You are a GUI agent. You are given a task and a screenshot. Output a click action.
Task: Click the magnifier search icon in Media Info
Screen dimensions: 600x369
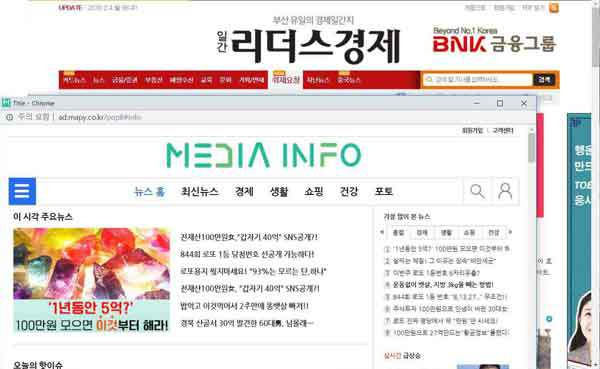click(x=477, y=191)
